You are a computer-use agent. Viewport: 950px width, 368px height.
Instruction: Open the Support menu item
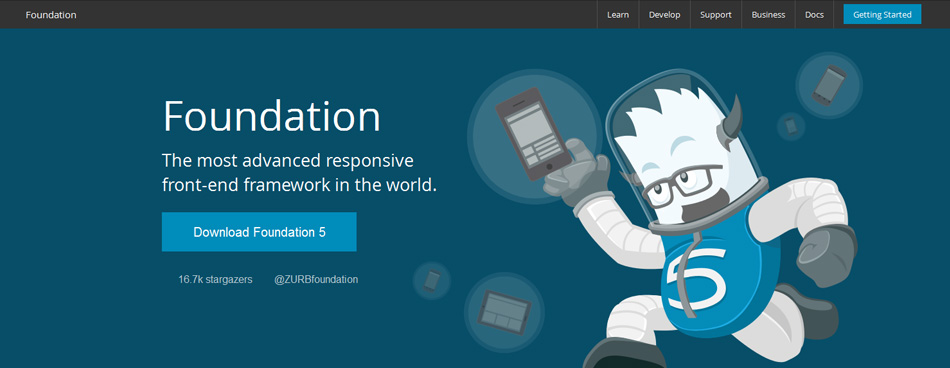click(716, 15)
